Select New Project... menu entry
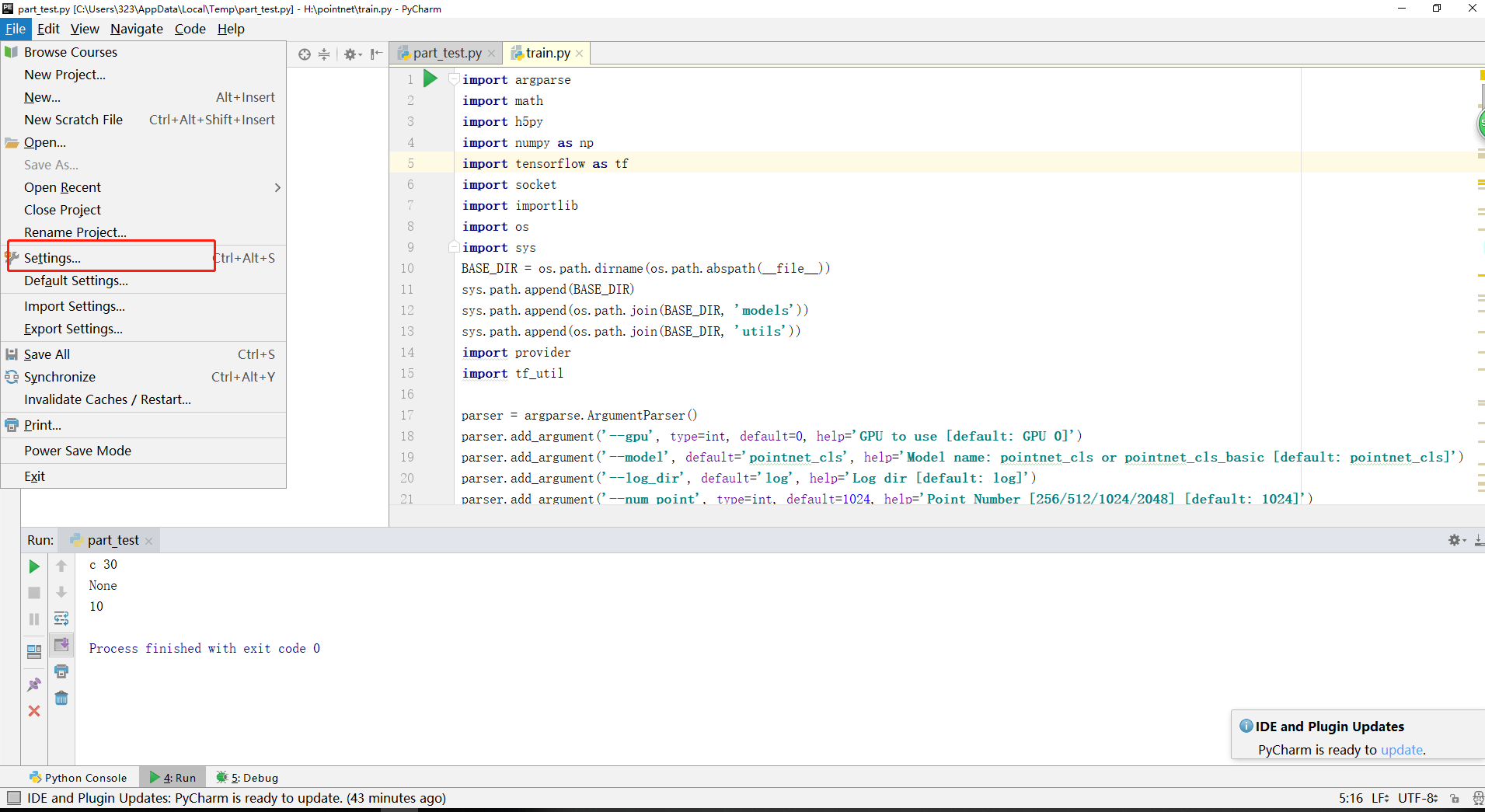The height and width of the screenshot is (812, 1485). [143, 75]
